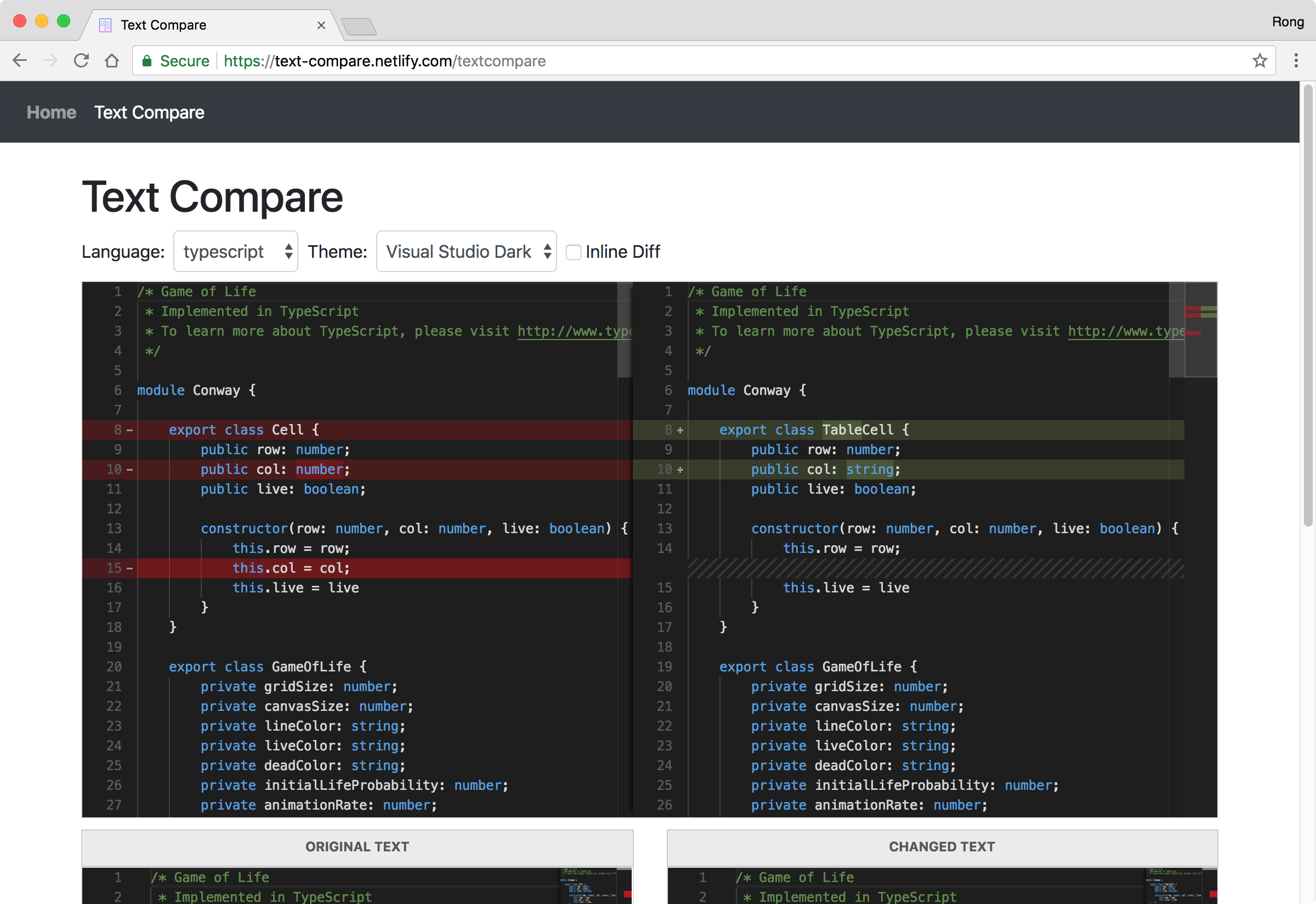Click the green Secure padlock icon
1316x904 pixels.
pyautogui.click(x=146, y=60)
